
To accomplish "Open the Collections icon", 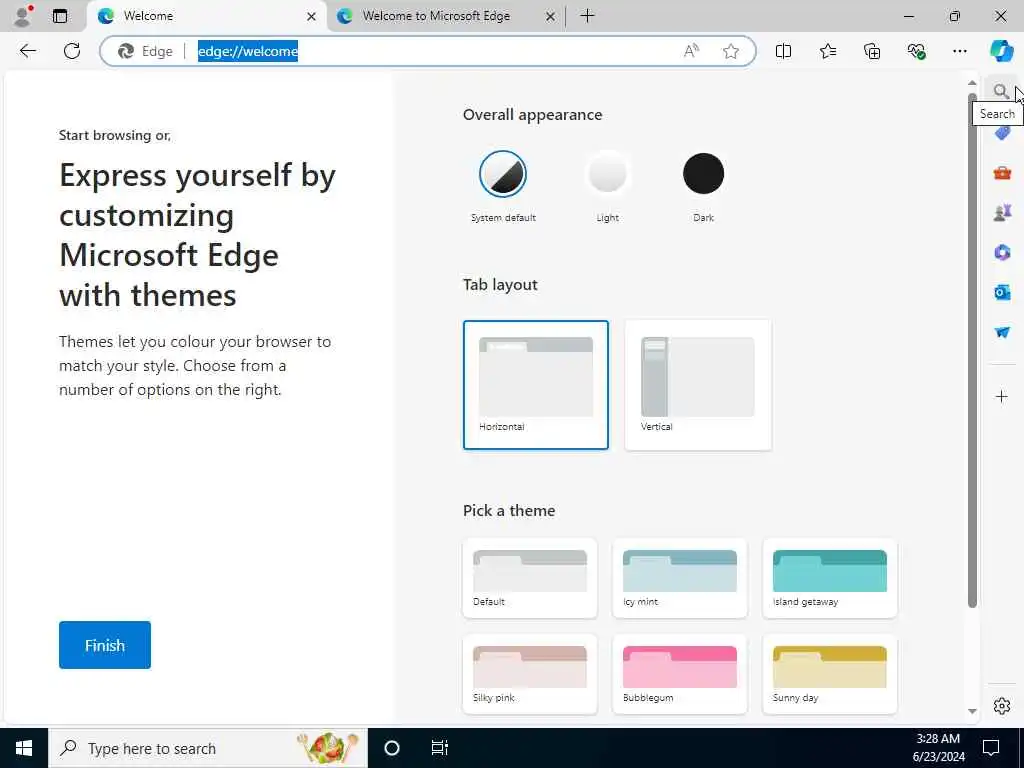I will pos(872,51).
